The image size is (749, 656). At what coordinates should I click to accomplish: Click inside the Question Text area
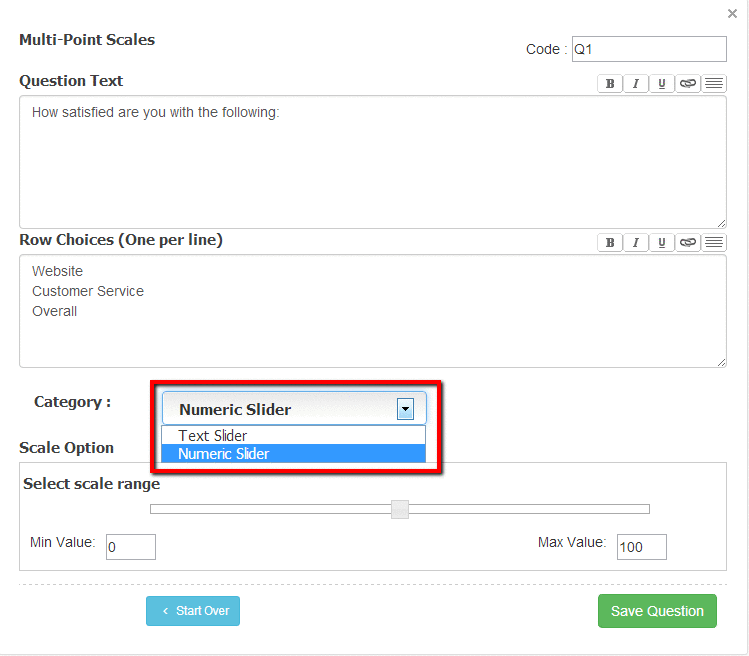372,162
